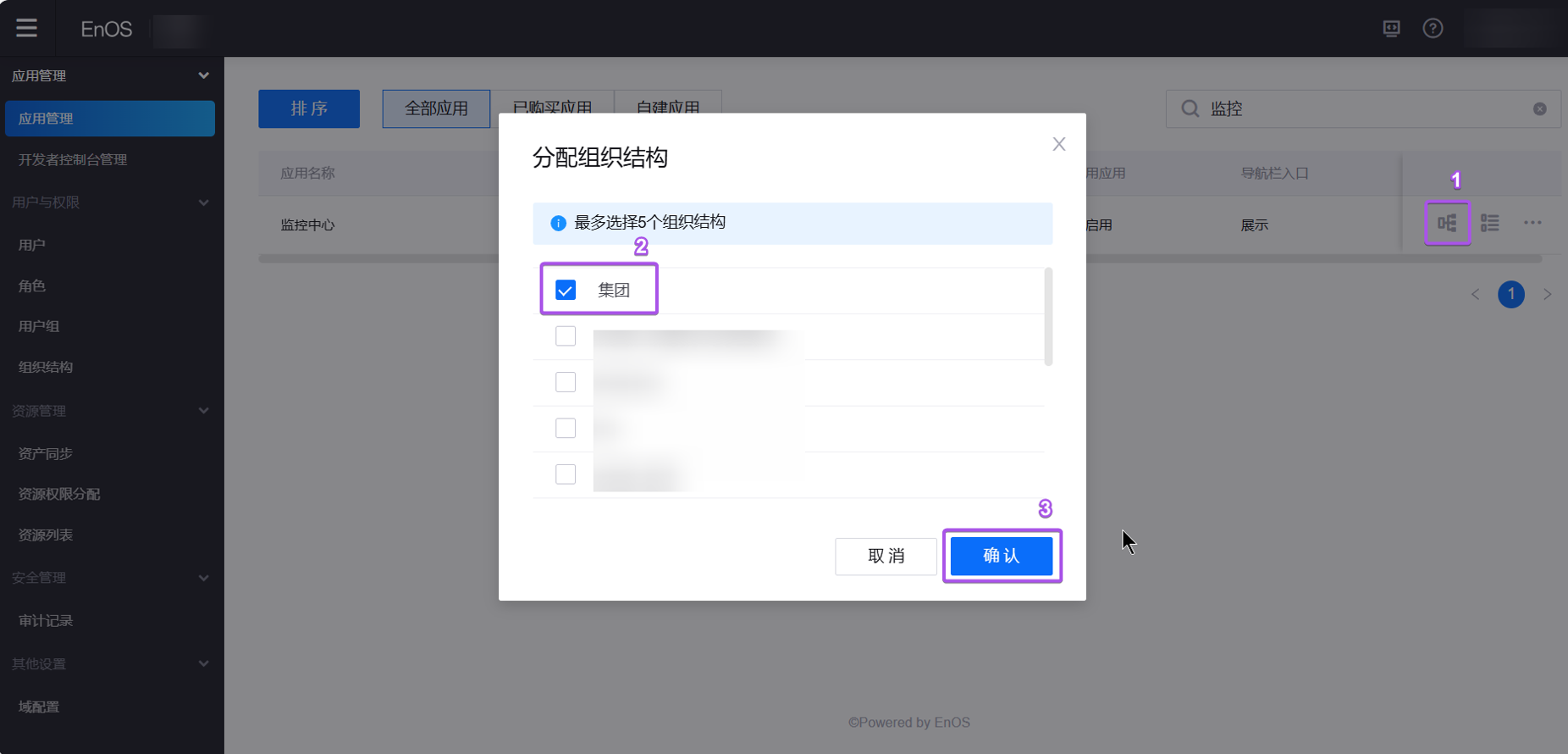Collapse the 应用管理 sidebar section
The height and width of the screenshot is (754, 1568).
(203, 75)
